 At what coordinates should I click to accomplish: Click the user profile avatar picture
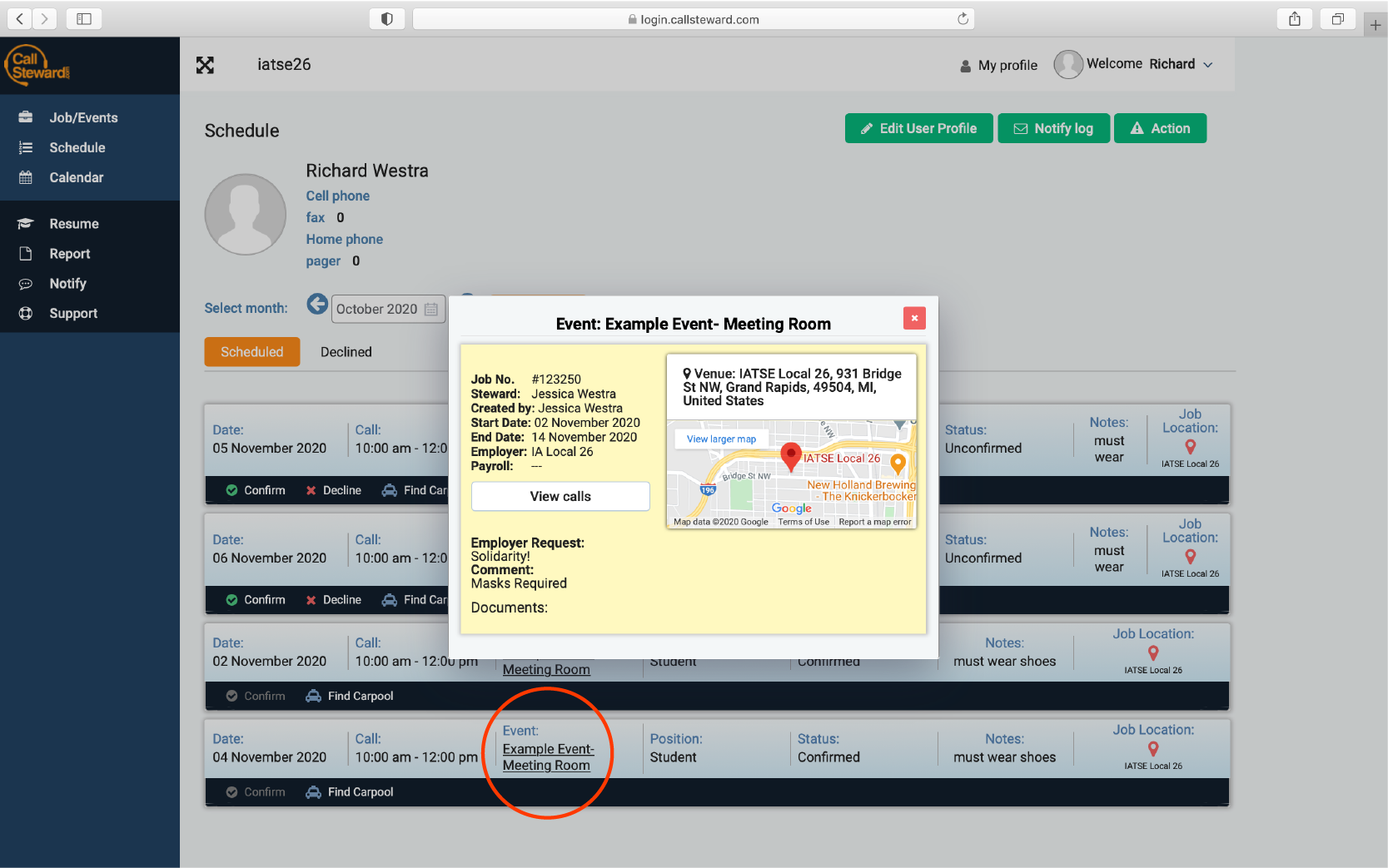246,214
